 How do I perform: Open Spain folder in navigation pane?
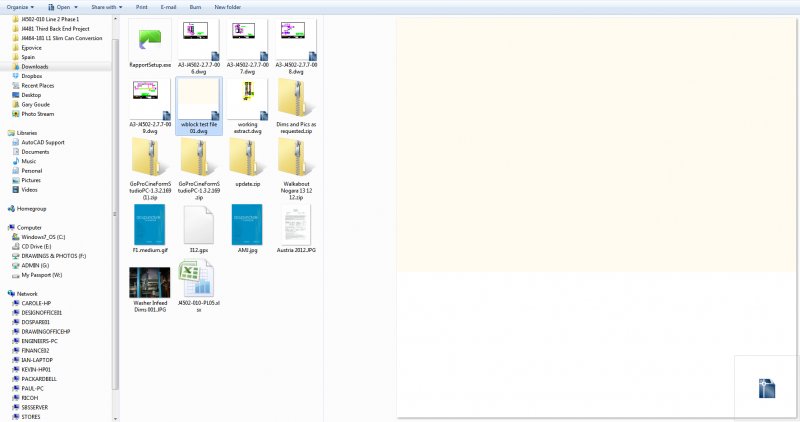28,57
